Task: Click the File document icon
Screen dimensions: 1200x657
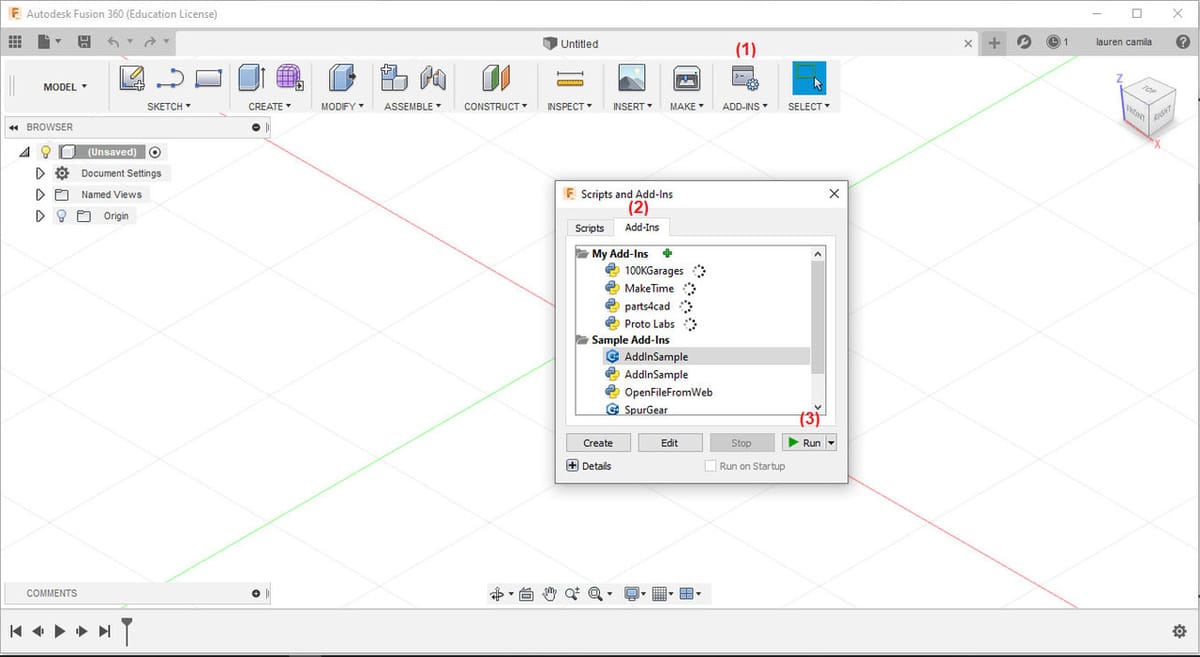Action: pos(45,42)
